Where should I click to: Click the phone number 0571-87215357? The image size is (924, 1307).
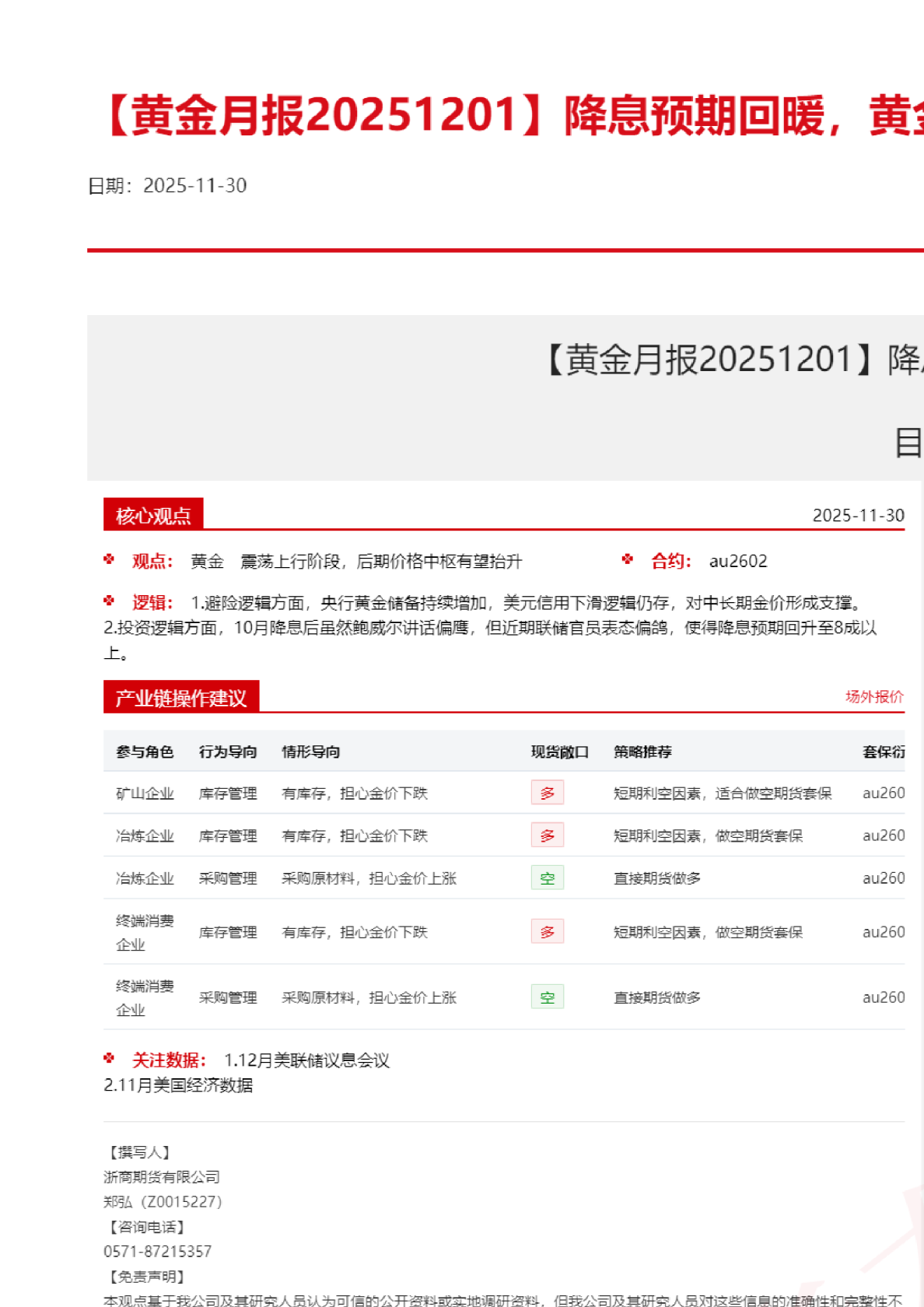pyautogui.click(x=158, y=1251)
